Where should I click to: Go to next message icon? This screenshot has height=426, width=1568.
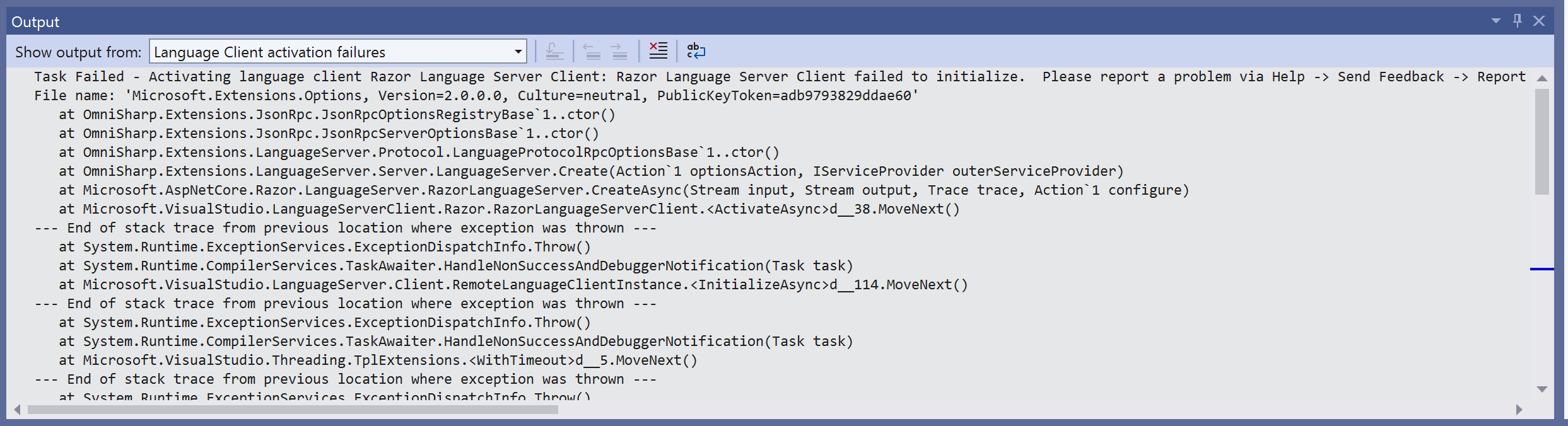pos(619,51)
